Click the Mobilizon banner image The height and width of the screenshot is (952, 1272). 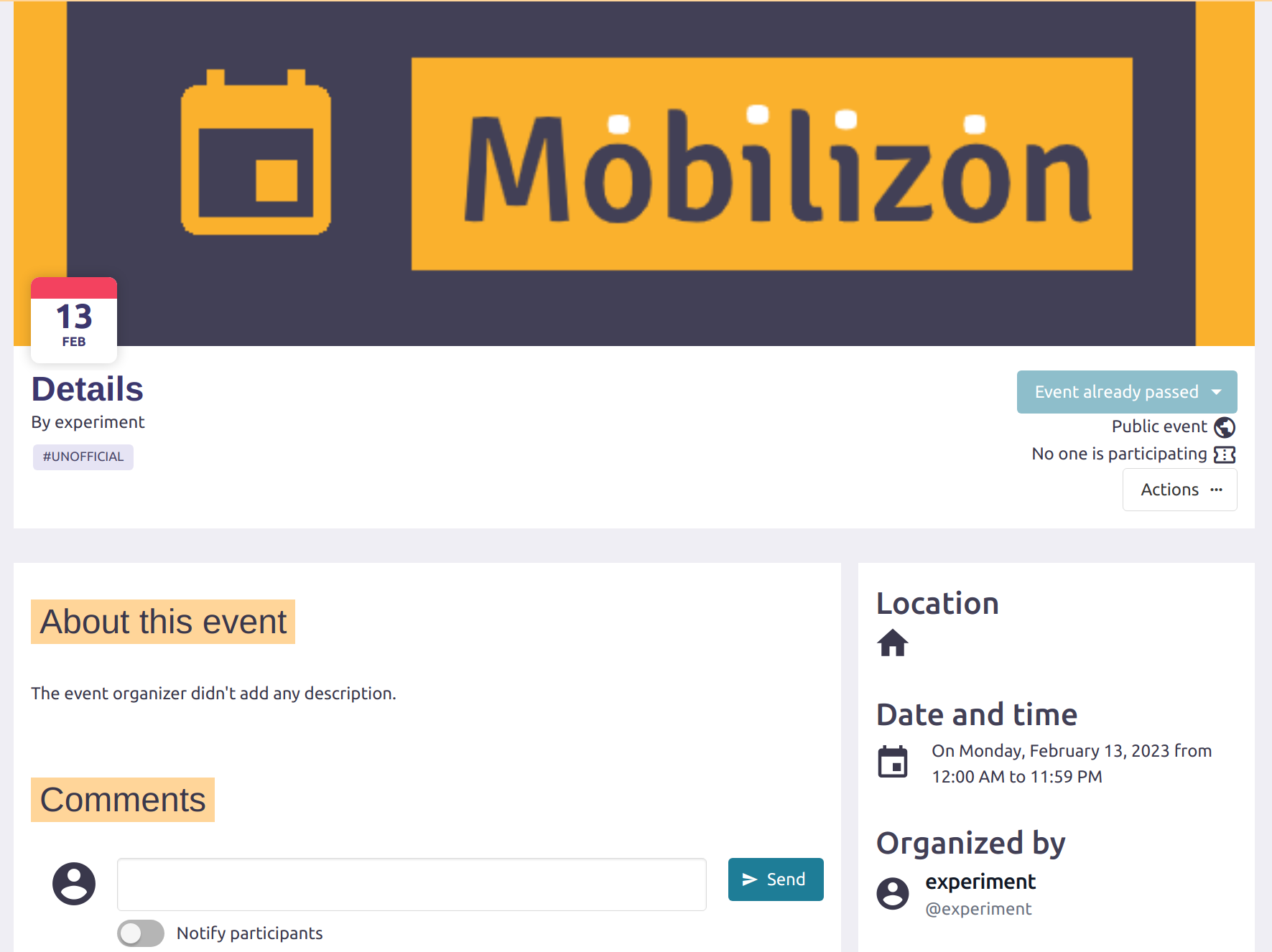[771, 164]
